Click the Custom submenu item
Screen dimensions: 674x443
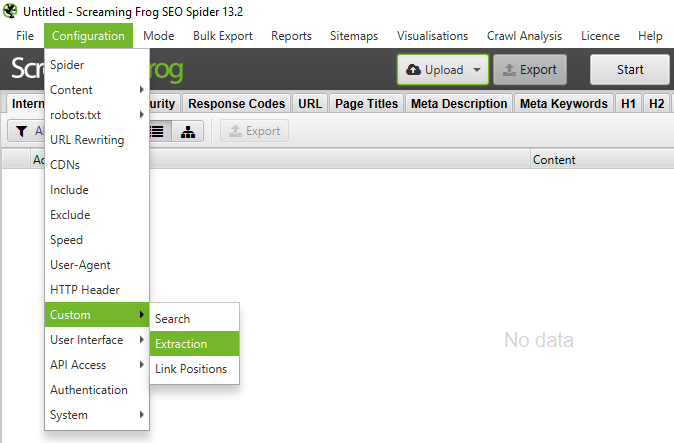pos(97,315)
